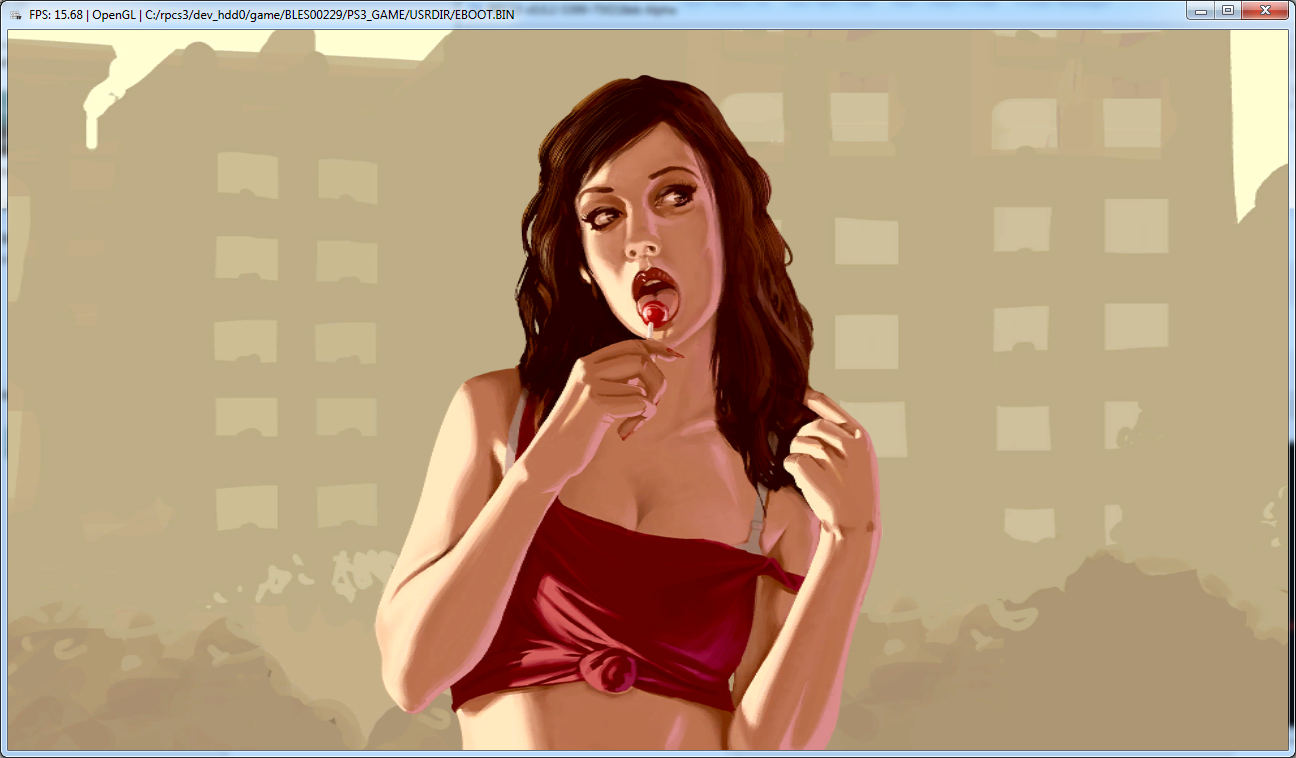
Task: Click the top-left window of left building
Action: tap(246, 174)
